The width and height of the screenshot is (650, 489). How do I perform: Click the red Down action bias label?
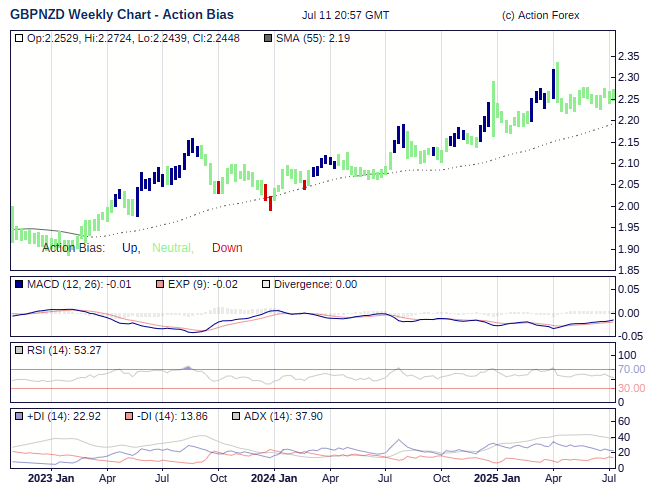coord(227,248)
